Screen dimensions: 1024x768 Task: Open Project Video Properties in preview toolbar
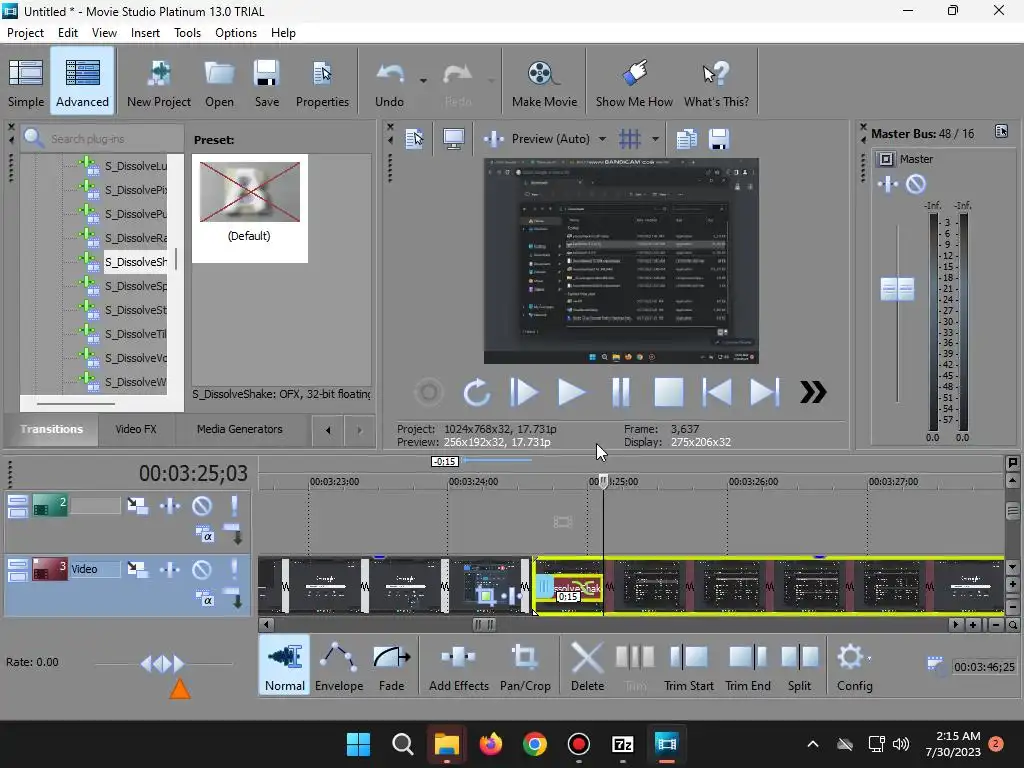(x=414, y=139)
